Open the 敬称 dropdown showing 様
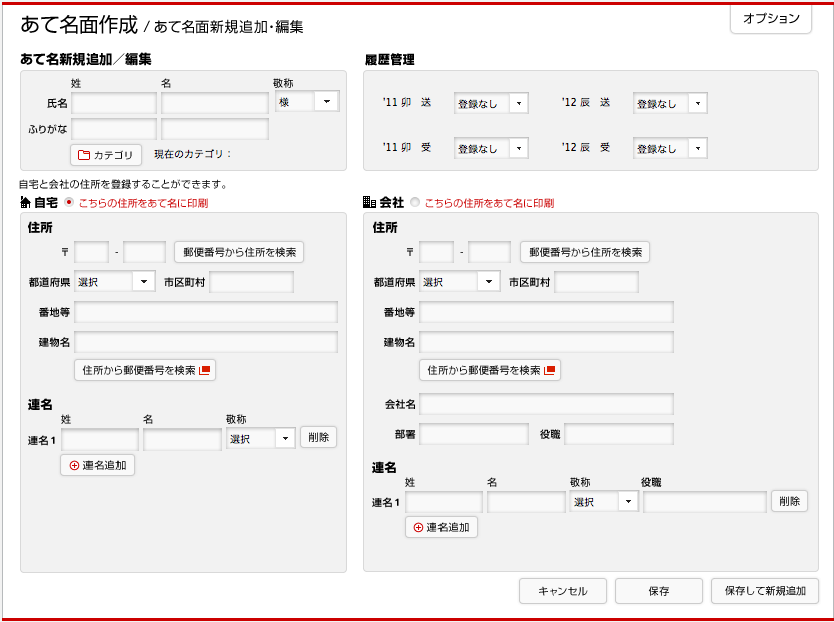This screenshot has height=622, width=834. point(307,102)
